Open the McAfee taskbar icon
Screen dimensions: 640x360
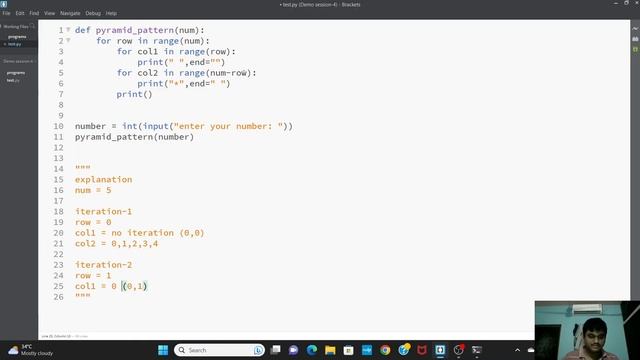(x=422, y=350)
